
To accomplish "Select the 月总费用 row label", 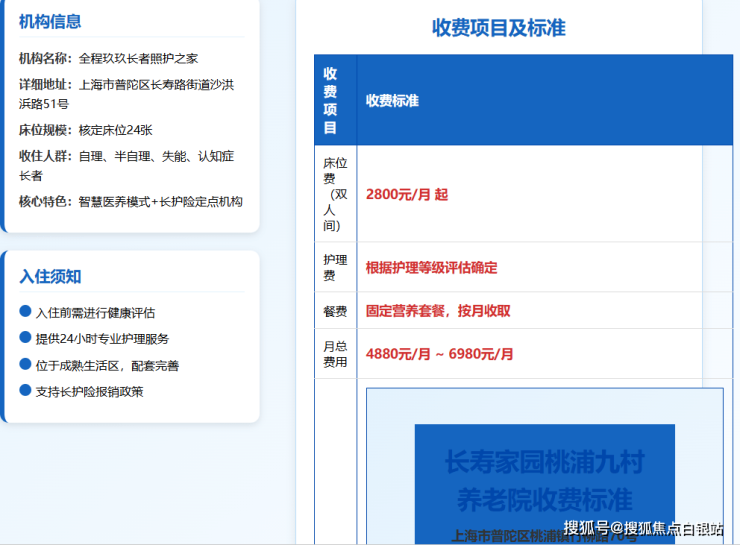I will (x=336, y=354).
